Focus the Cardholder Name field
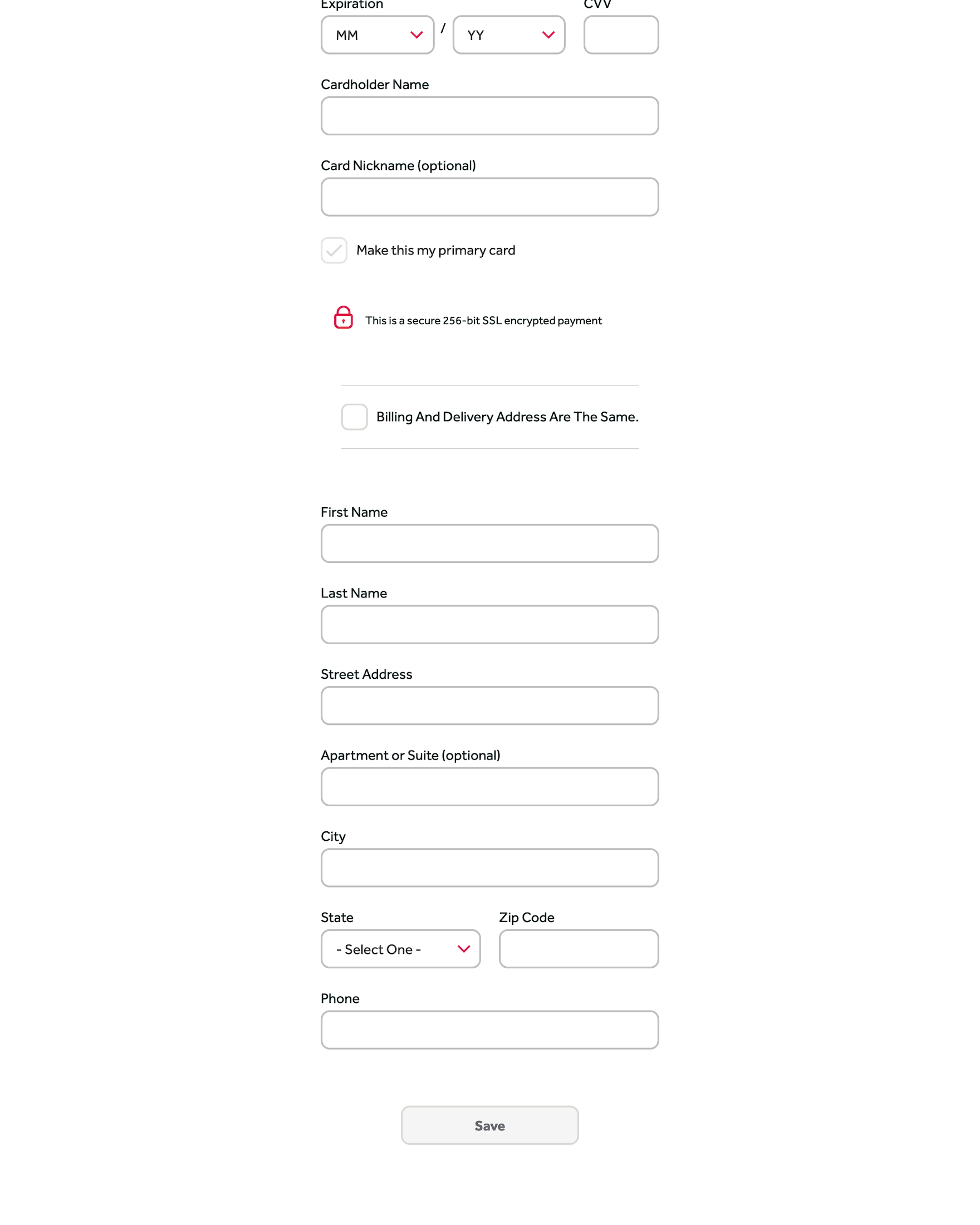This screenshot has height=1225, width=980. 489,116
